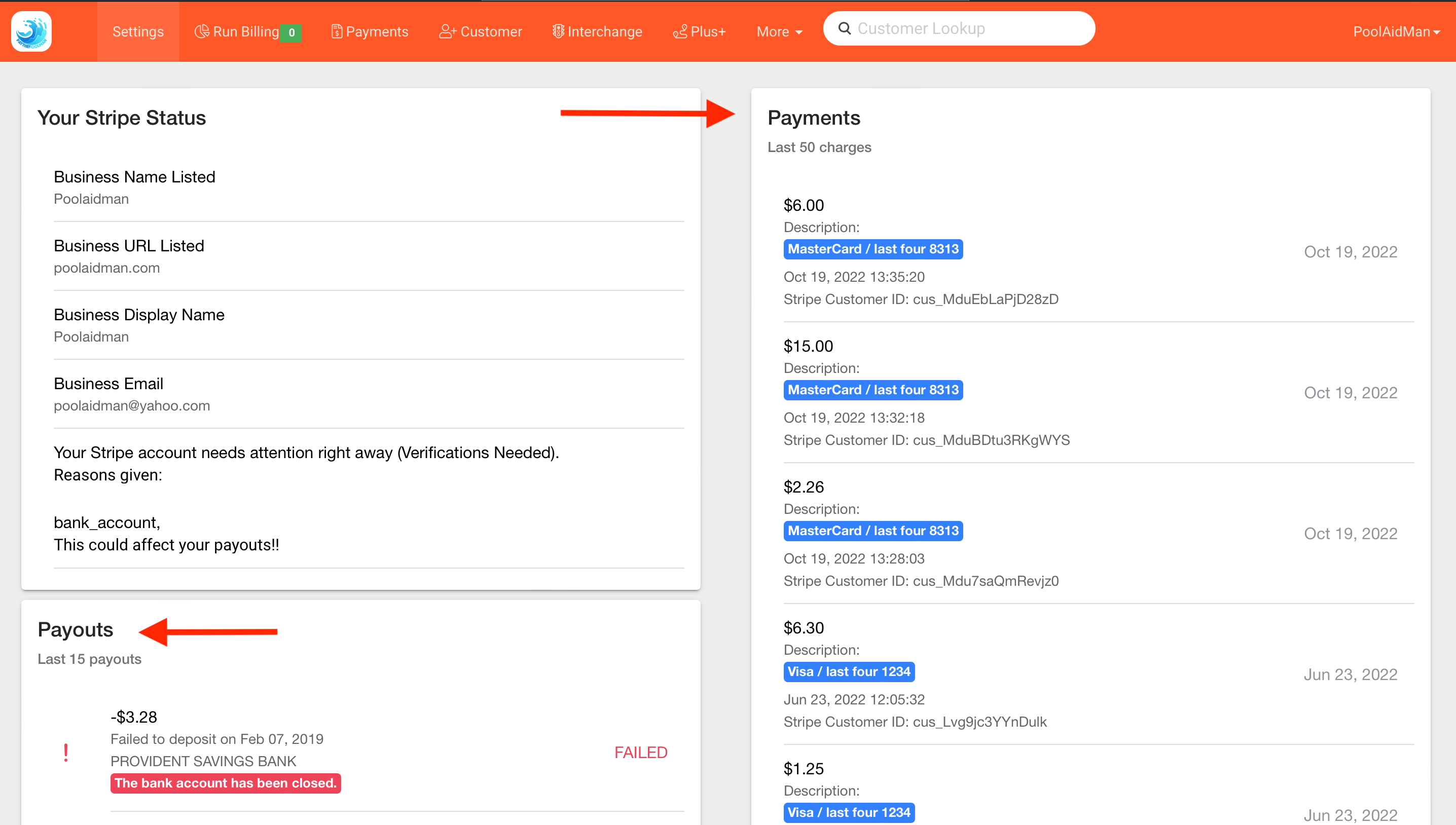1456x825 pixels.
Task: Click the FAILED payout status text
Action: pos(640,753)
